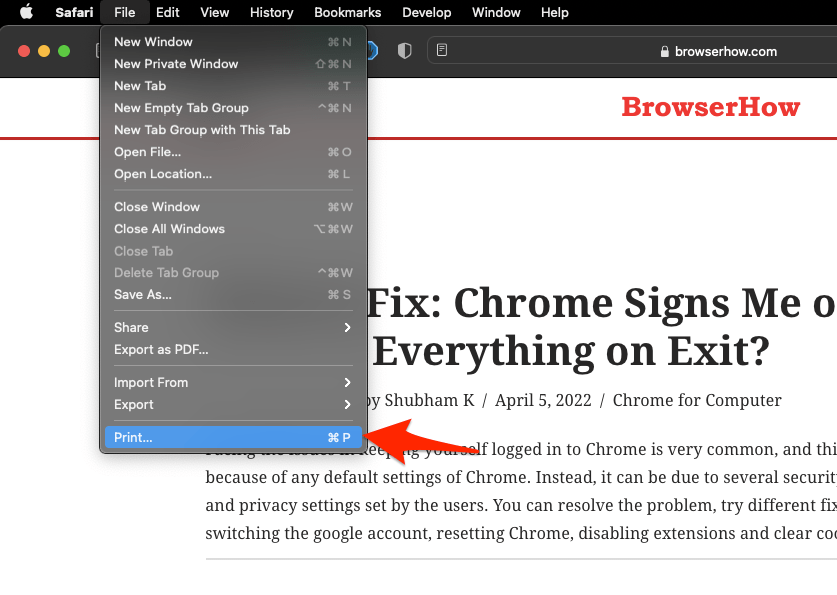Click the yellow minimize window button

[44, 51]
